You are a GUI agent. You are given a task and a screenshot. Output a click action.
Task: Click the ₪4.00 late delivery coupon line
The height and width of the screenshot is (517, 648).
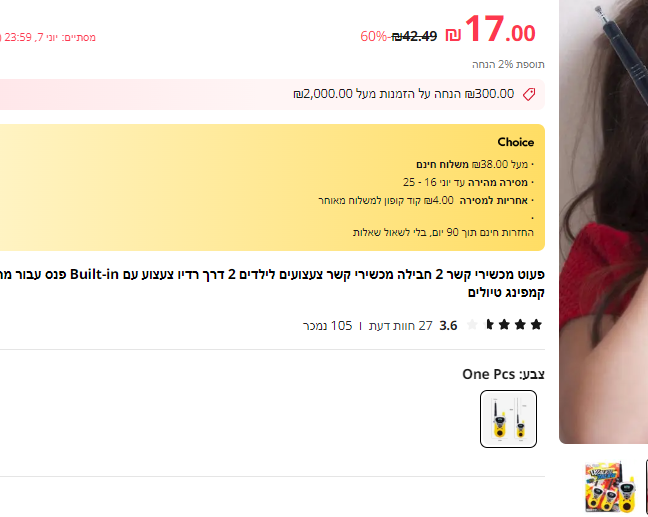pos(426,200)
